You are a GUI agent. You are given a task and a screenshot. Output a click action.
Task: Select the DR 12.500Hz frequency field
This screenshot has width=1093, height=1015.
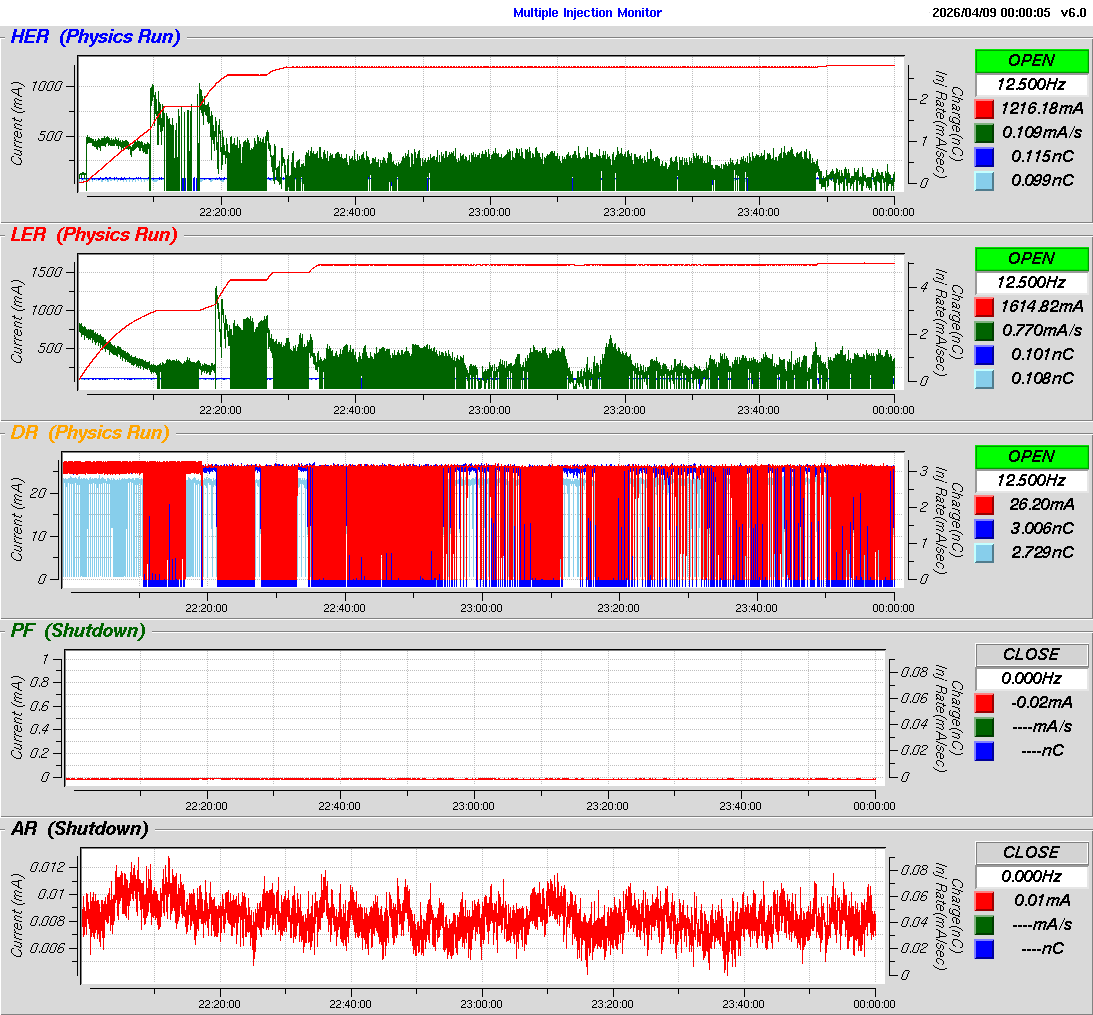(x=1031, y=480)
